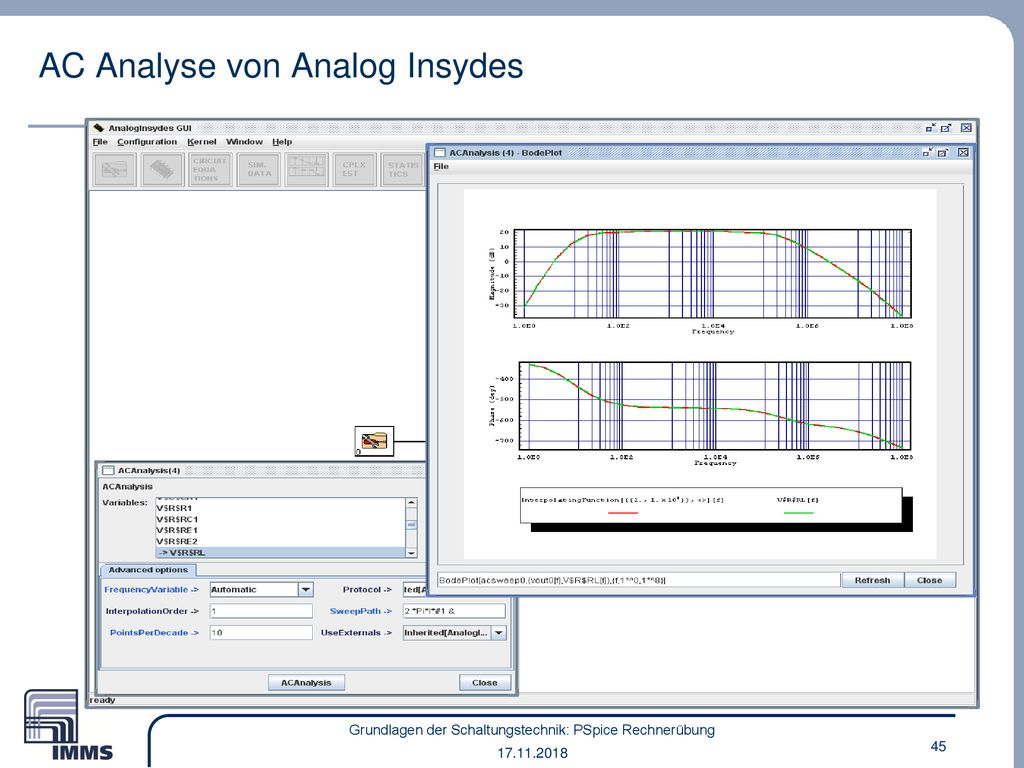Click the InterpolatingFunction legend entry
Image resolution: width=1024 pixels, height=768 pixels.
click(622, 504)
